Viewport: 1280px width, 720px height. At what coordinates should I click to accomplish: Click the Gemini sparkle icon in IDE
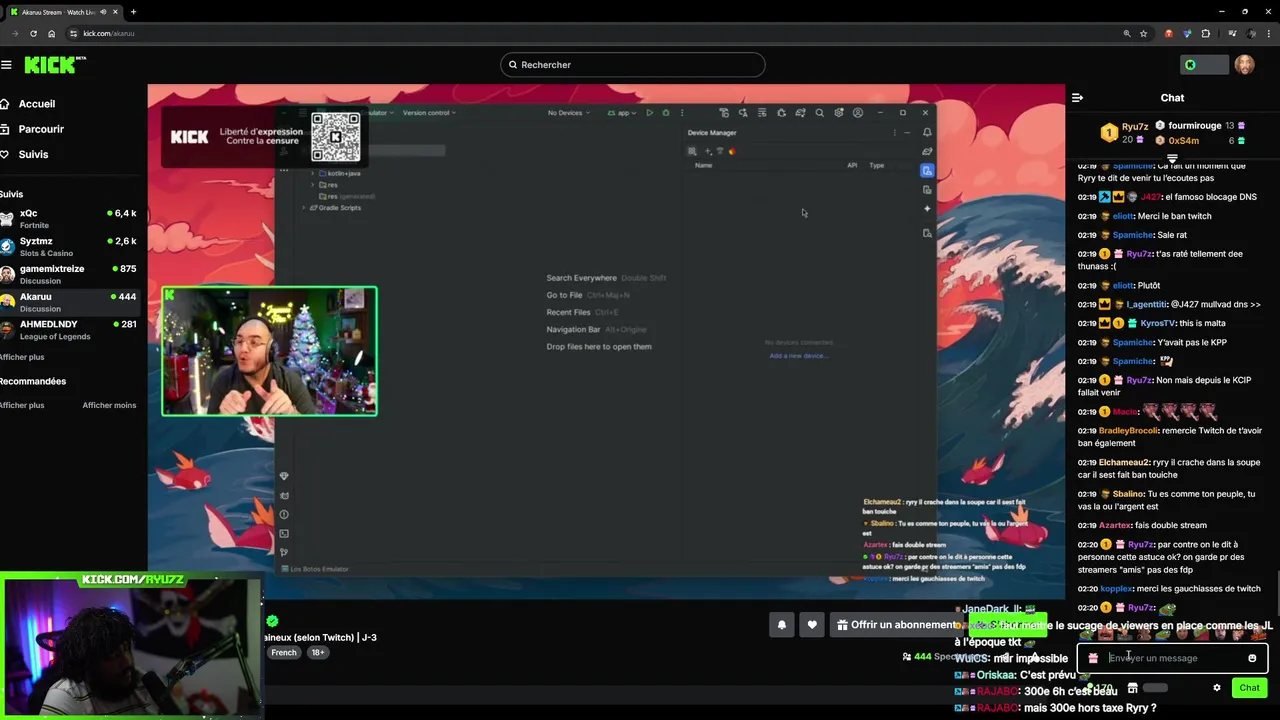(927, 208)
